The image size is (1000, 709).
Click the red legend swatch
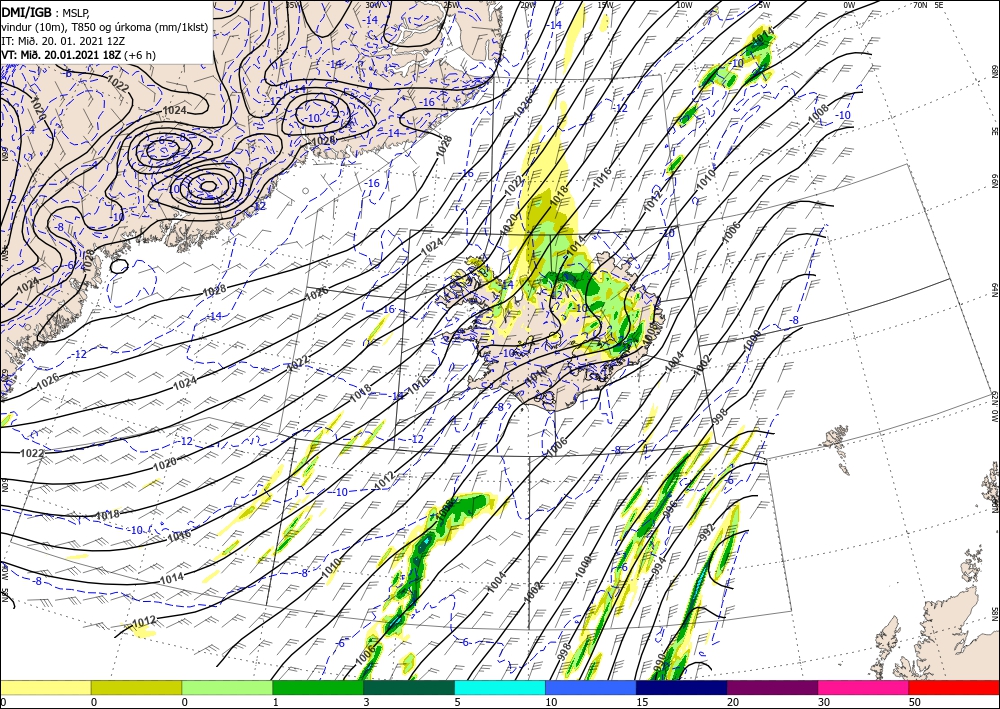[x=954, y=687]
